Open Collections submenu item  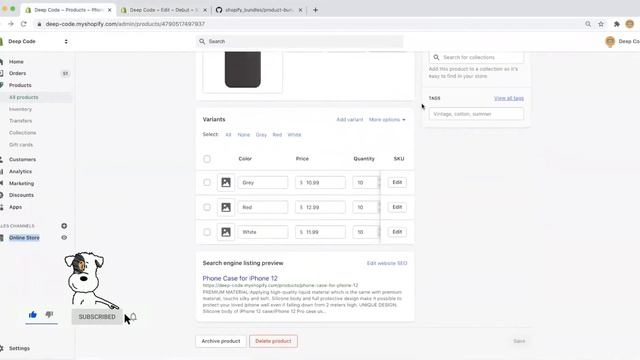pyautogui.click(x=22, y=133)
